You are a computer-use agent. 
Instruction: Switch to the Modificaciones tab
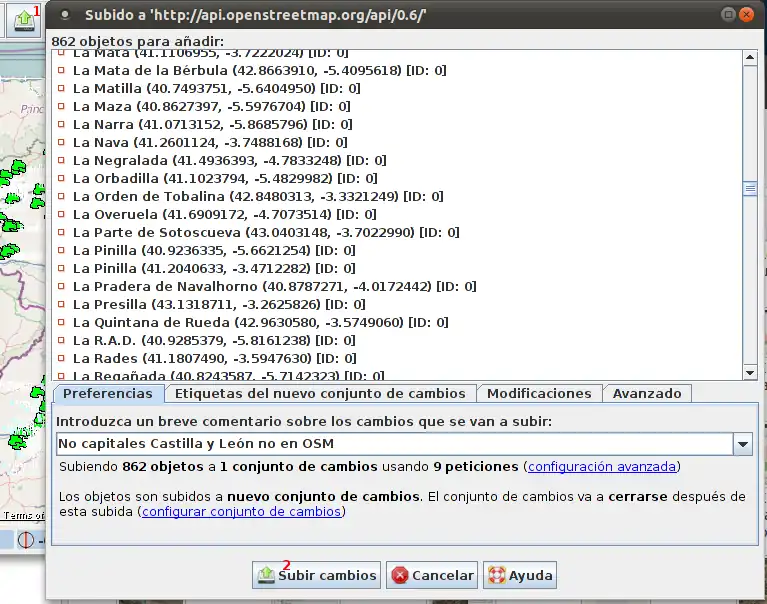click(539, 394)
